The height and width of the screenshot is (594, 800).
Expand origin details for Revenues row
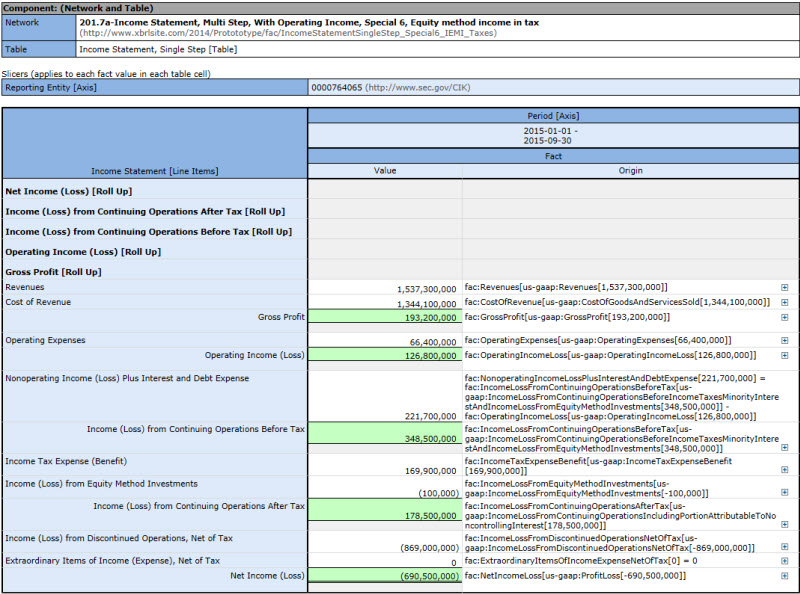[x=785, y=288]
